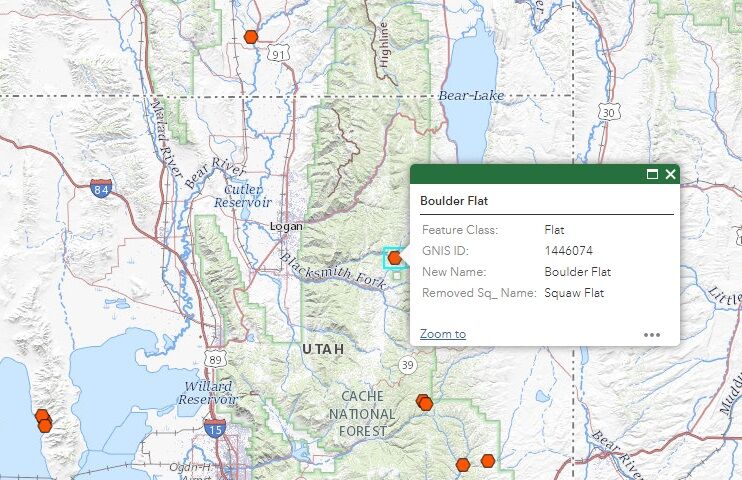
Task: Select the orange marker south of Cache National Forest label
Action: tap(463, 465)
